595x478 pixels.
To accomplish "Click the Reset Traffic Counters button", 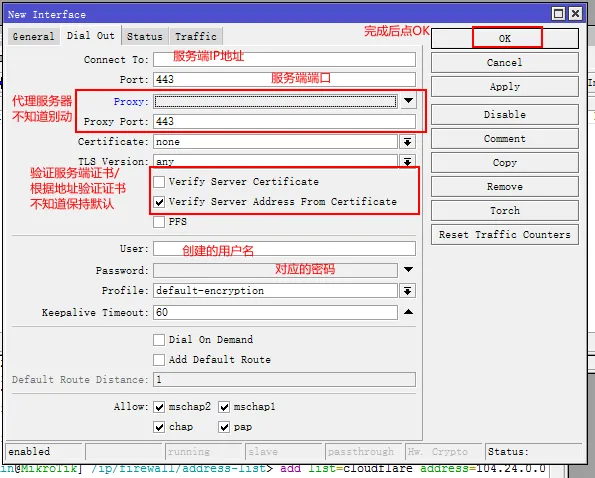I will pos(505,234).
